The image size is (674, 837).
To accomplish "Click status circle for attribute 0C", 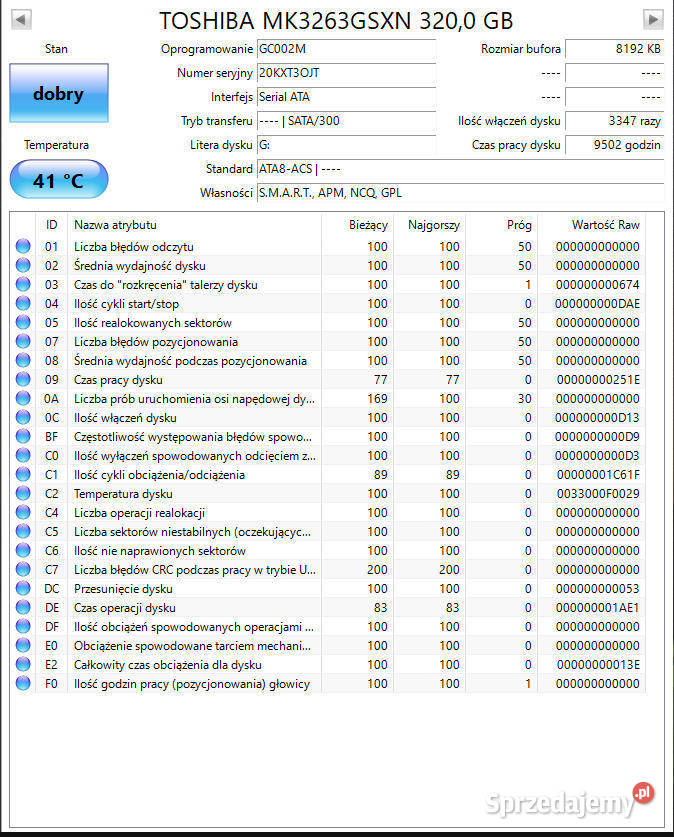I will coord(23,417).
